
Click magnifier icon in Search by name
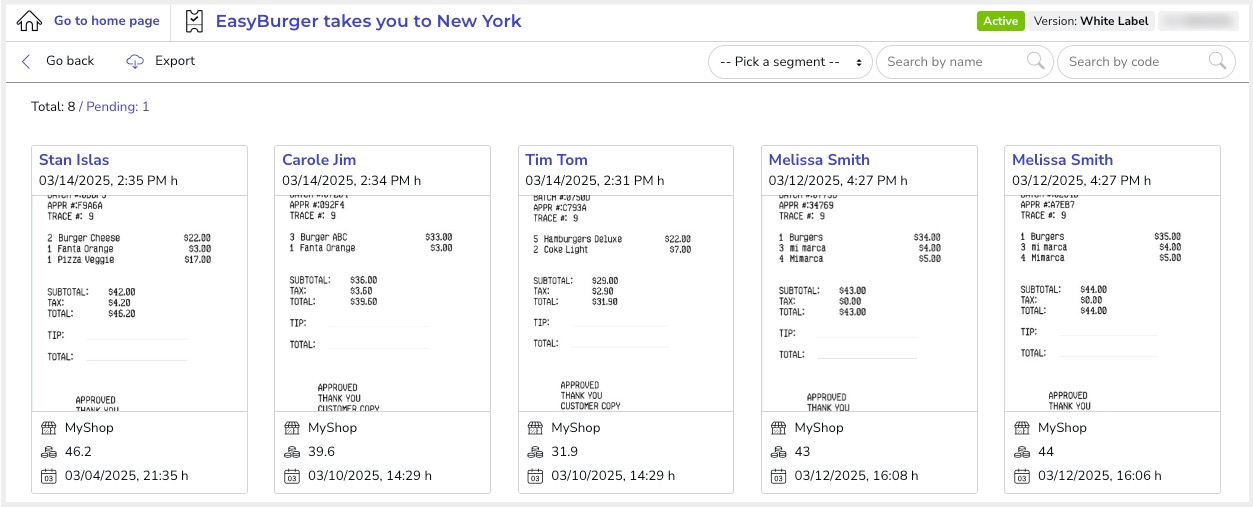(x=1036, y=62)
